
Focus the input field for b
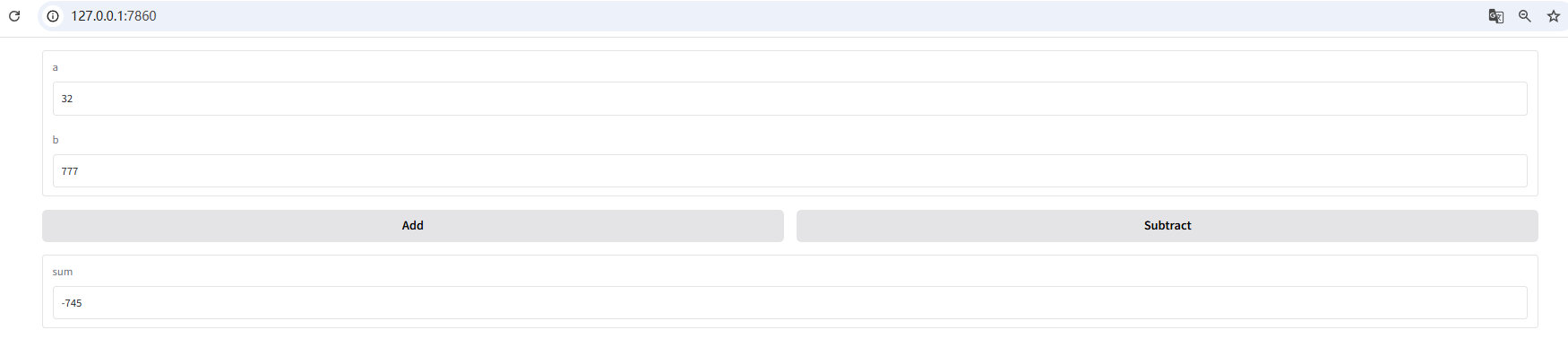[789, 170]
